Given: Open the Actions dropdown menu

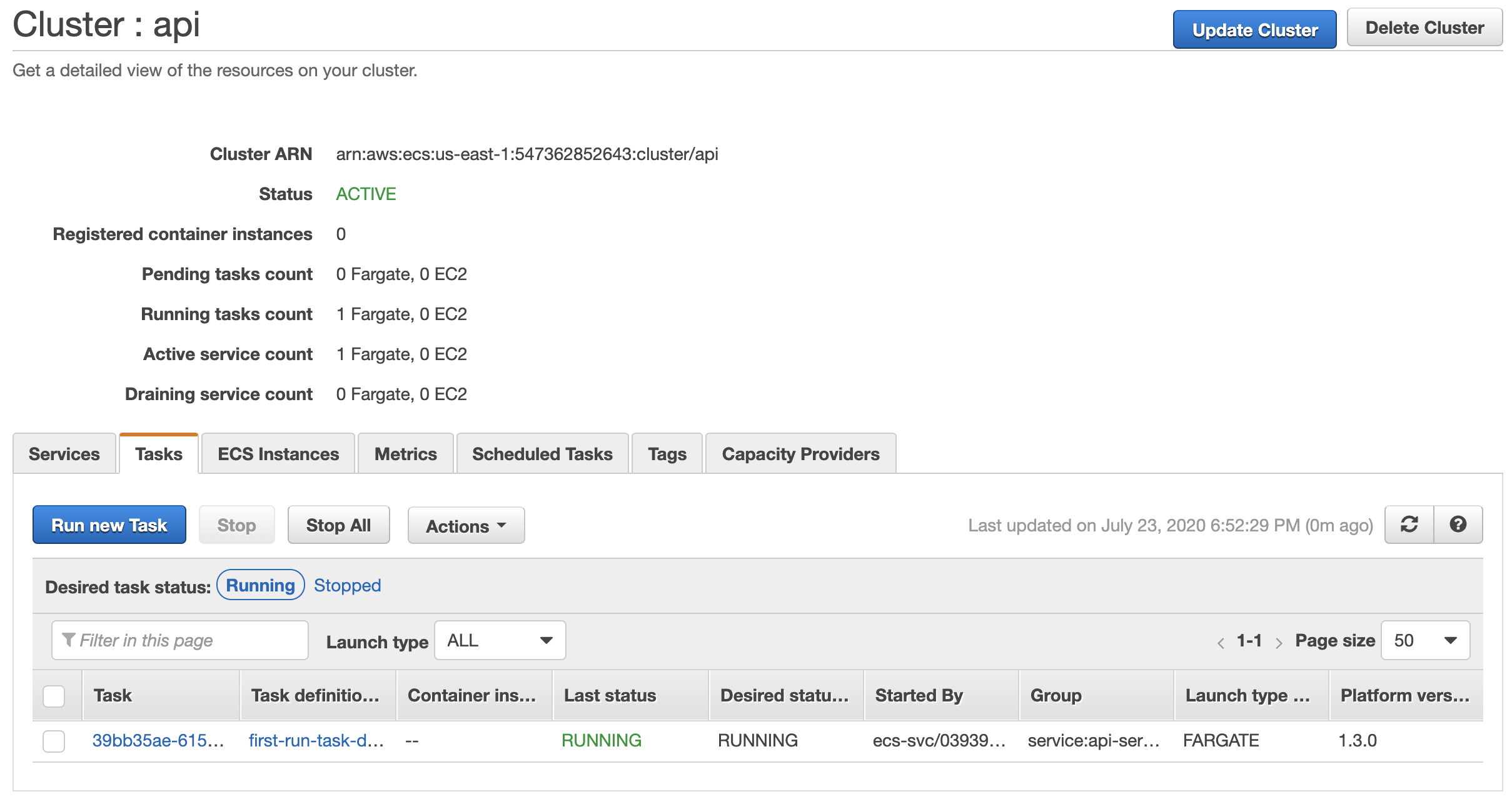Looking at the screenshot, I should point(466,526).
